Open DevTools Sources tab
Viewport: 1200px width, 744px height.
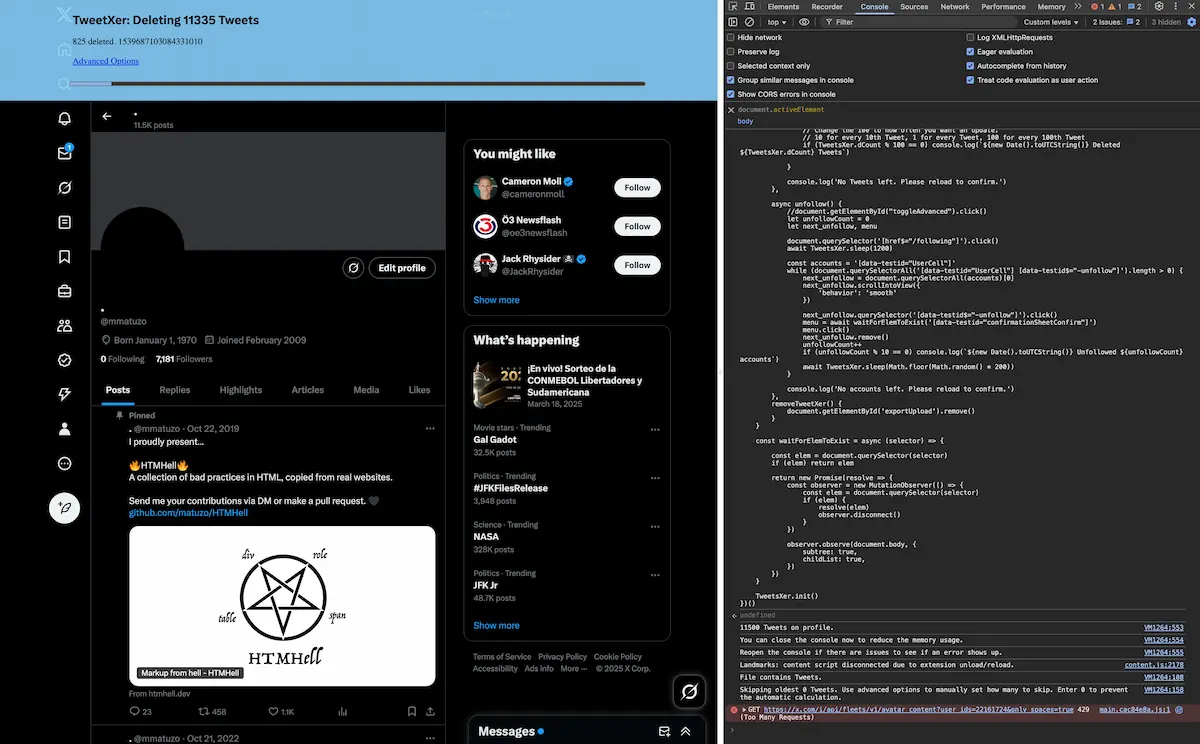[x=914, y=7]
